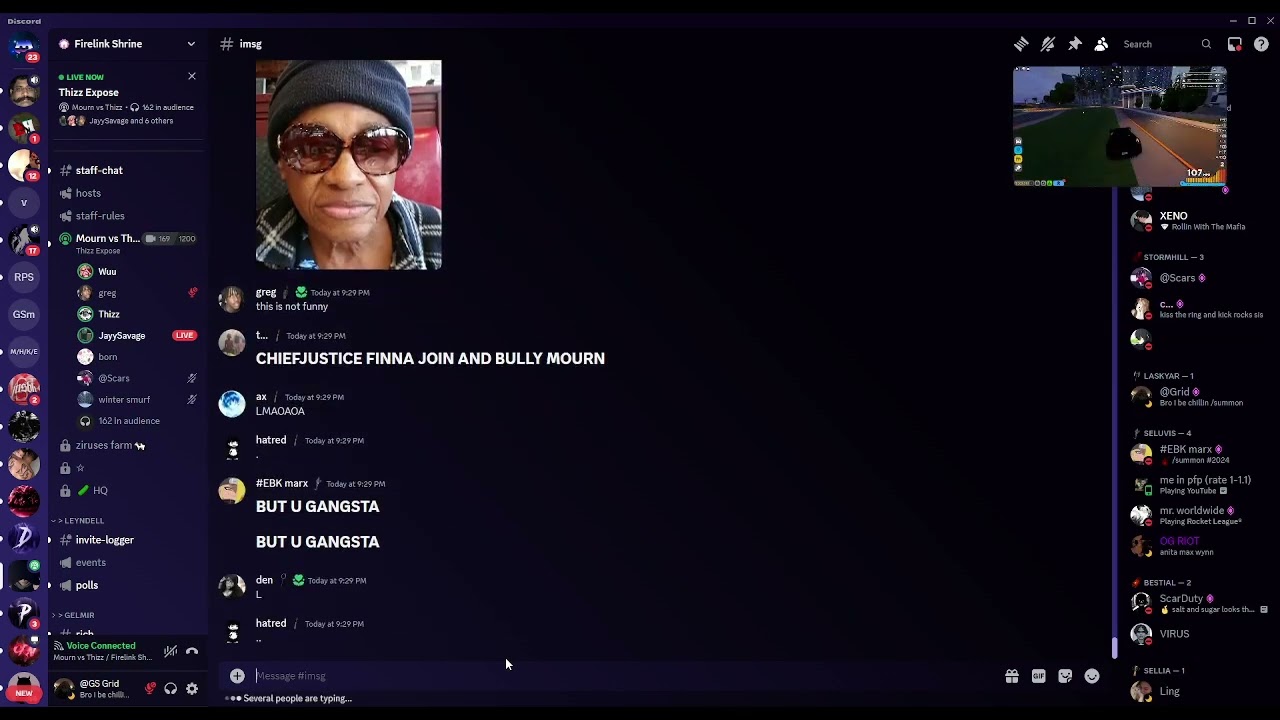
Task: Open the M/H/K/E server icon
Action: point(24,351)
